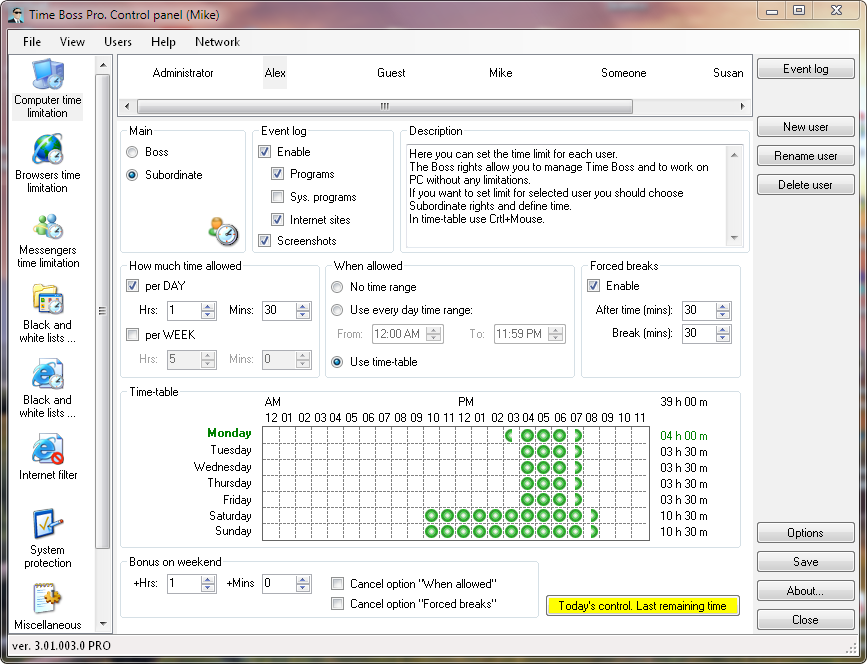Select the Guest user

point(391,73)
